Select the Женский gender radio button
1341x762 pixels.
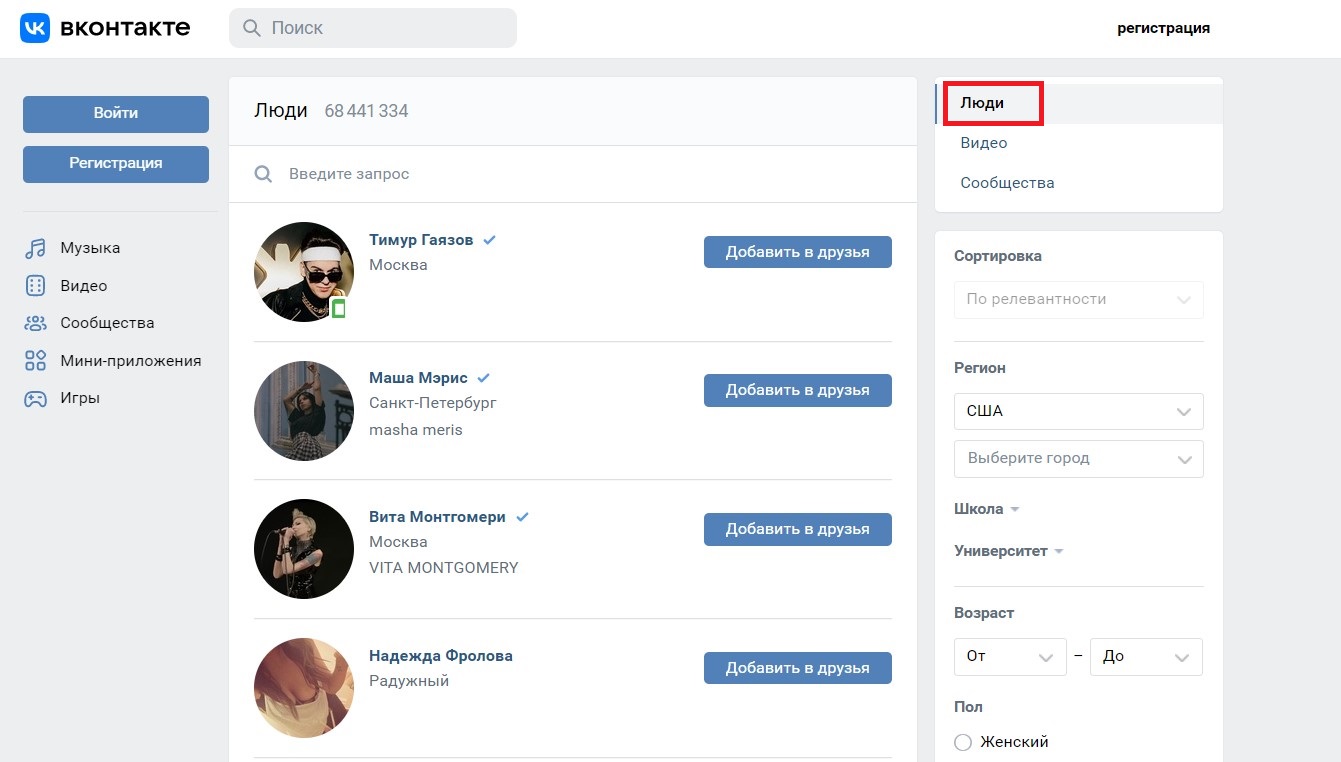[962, 742]
